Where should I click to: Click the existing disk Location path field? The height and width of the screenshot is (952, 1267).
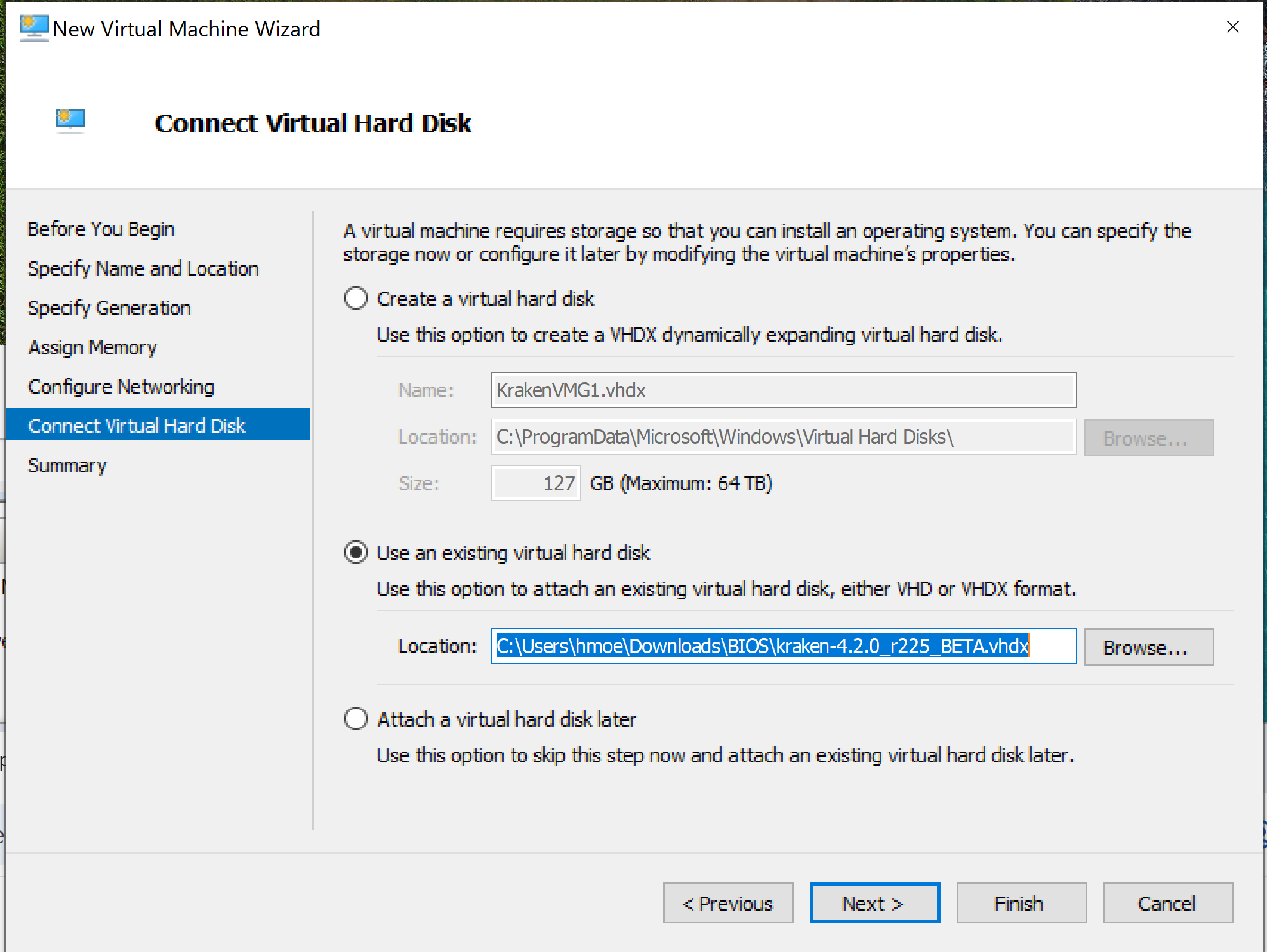click(x=782, y=646)
